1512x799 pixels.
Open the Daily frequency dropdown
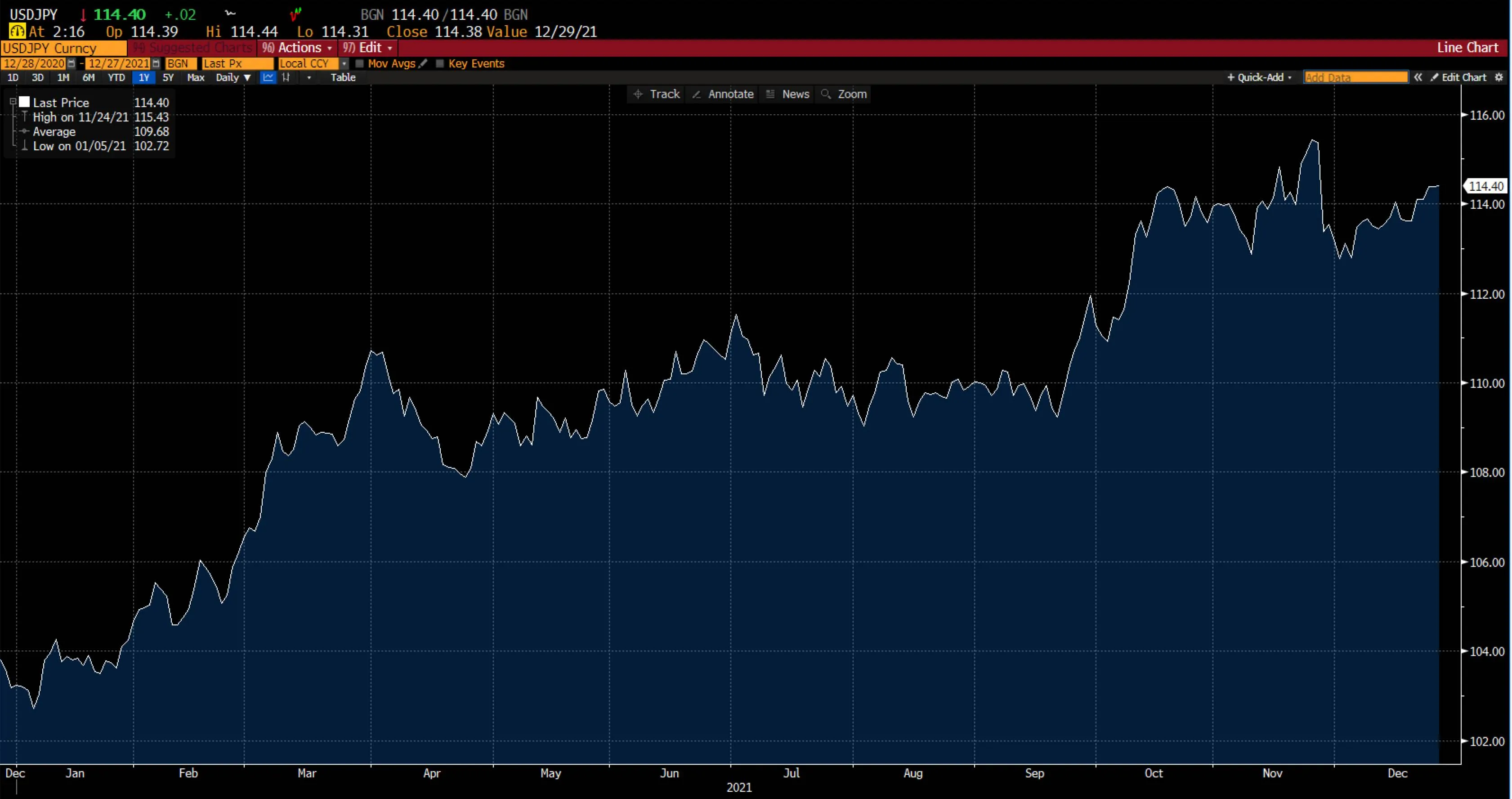pos(233,77)
